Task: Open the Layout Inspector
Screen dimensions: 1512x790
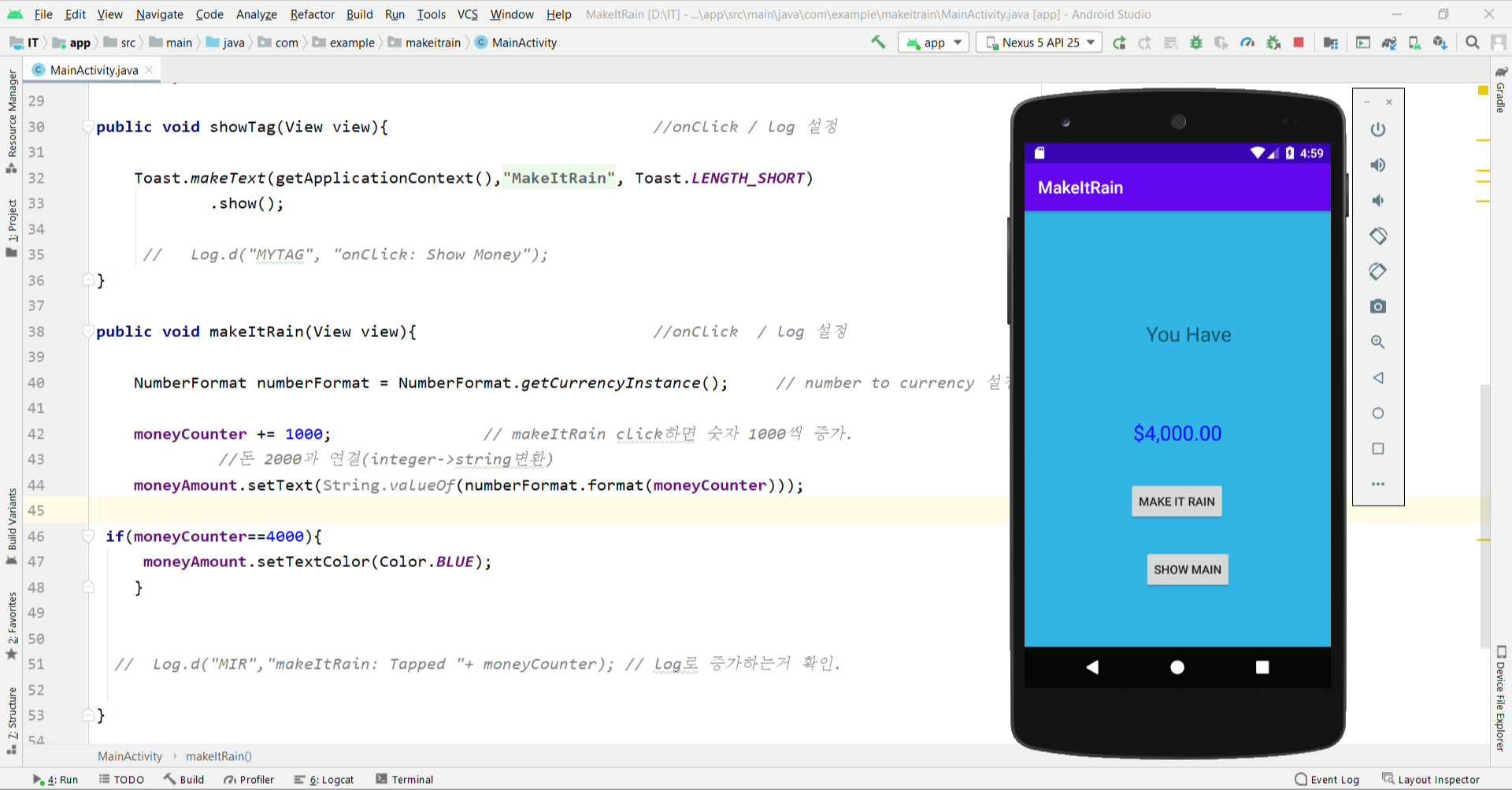Action: [1431, 780]
